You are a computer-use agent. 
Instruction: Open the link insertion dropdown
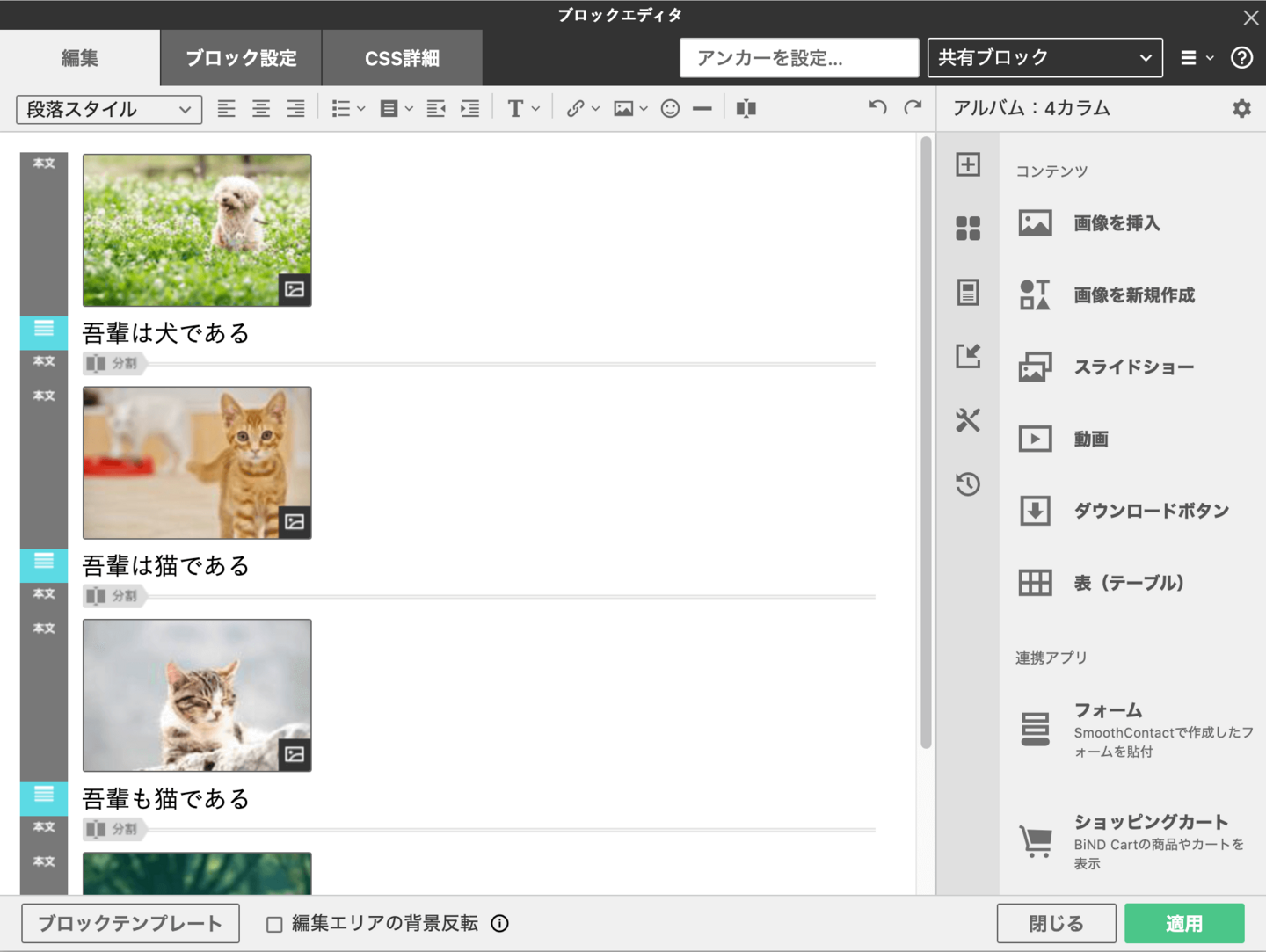(583, 108)
